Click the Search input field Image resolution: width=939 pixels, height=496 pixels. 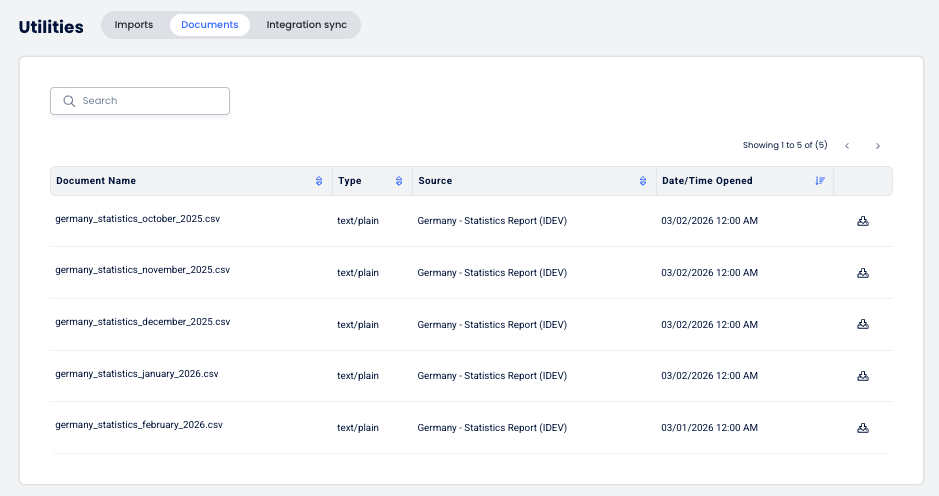point(150,101)
